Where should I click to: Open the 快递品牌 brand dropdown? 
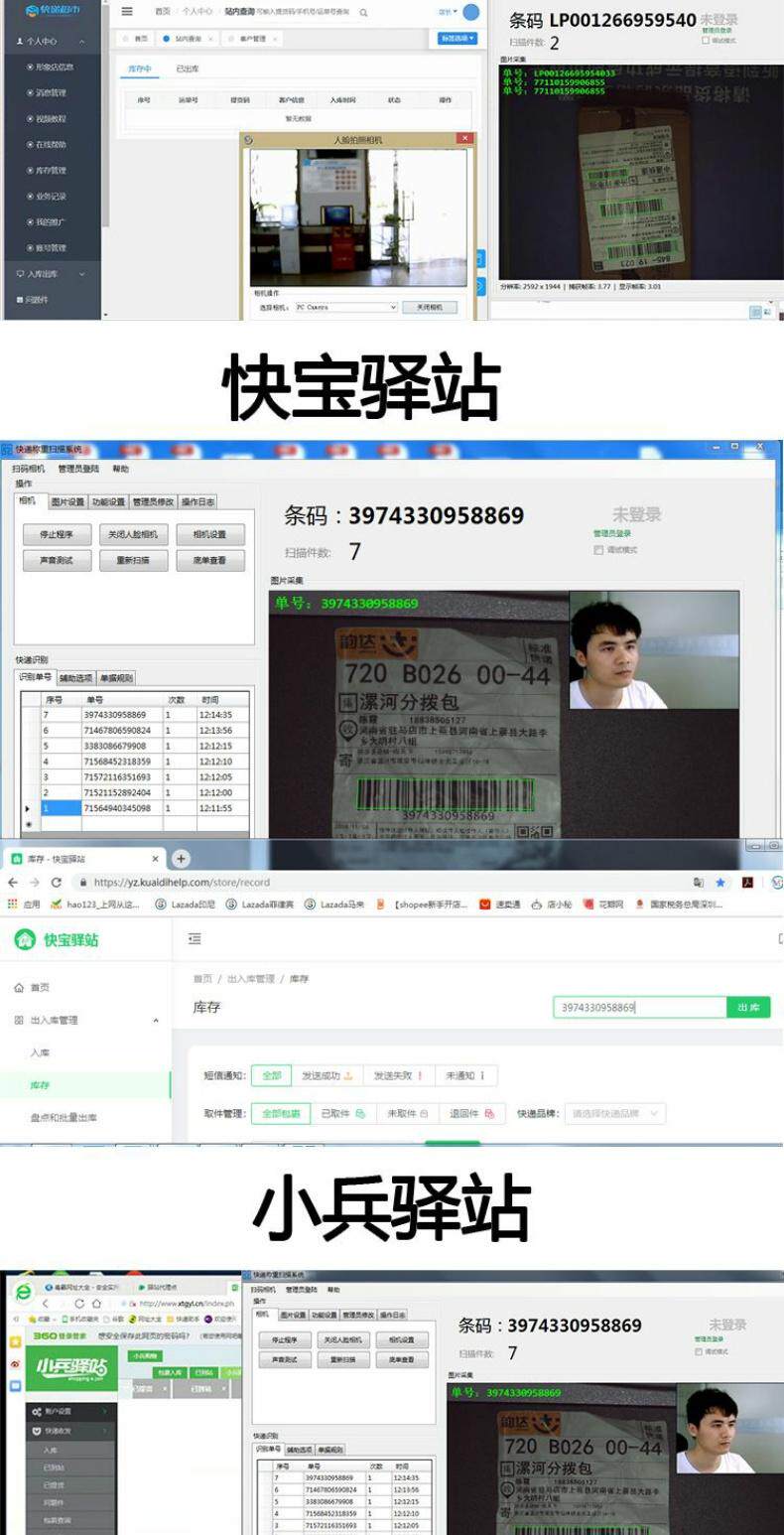616,1114
